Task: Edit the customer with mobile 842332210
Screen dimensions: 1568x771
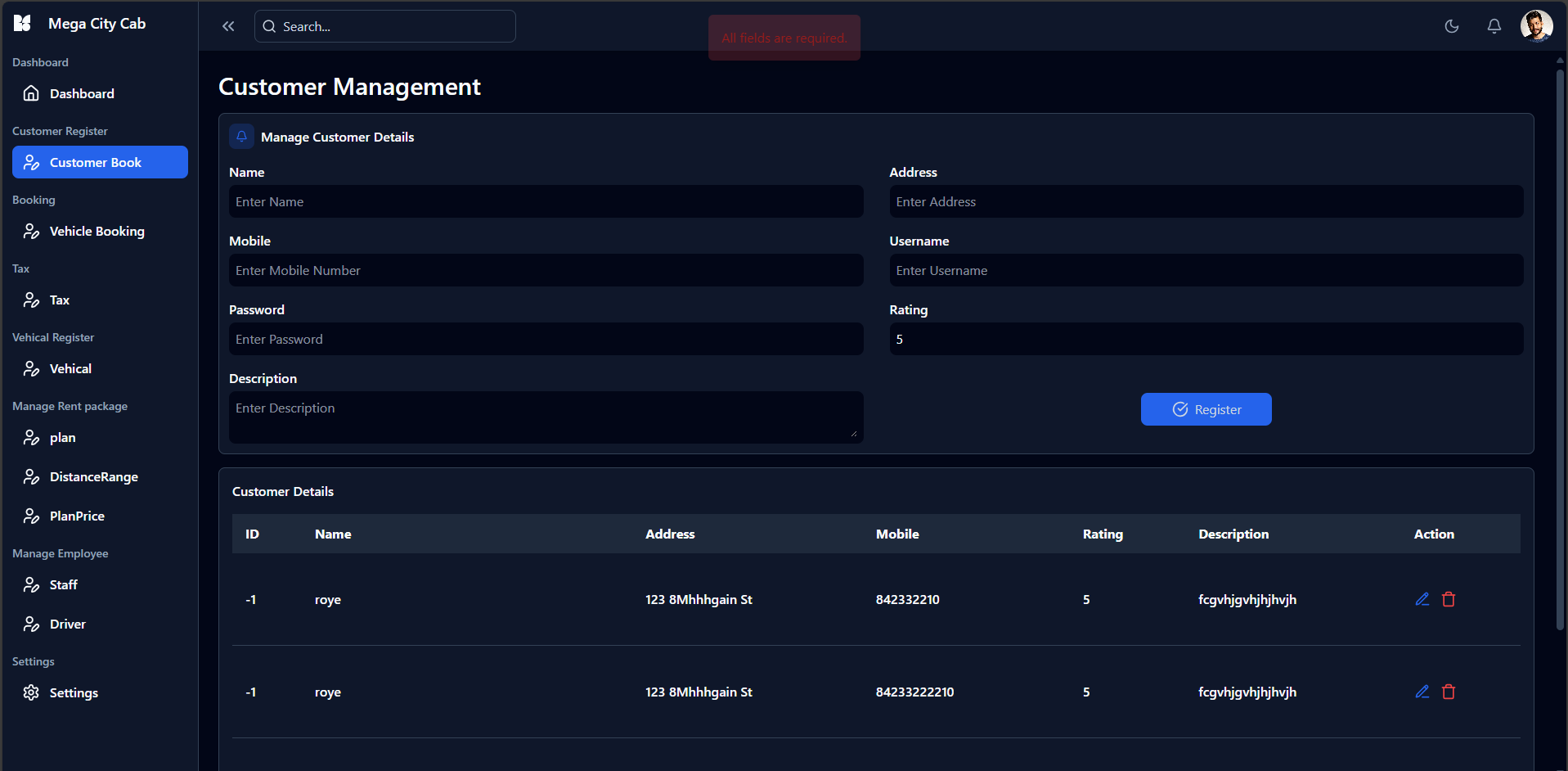Action: (x=1422, y=599)
